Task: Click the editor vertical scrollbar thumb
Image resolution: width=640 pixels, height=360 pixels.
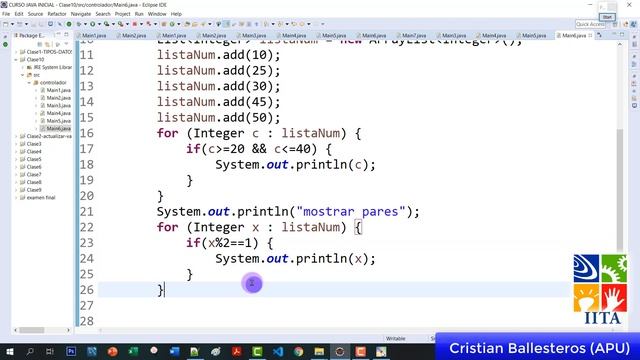Action: [x=620, y=189]
